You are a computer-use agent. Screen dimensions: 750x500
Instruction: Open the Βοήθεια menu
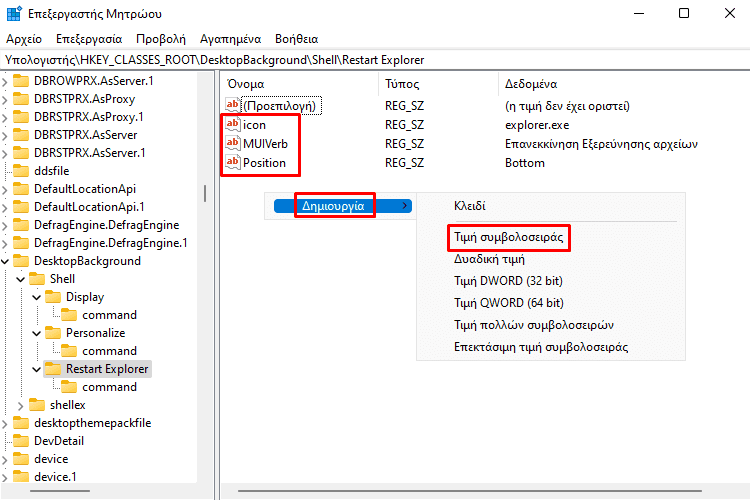(x=297, y=39)
